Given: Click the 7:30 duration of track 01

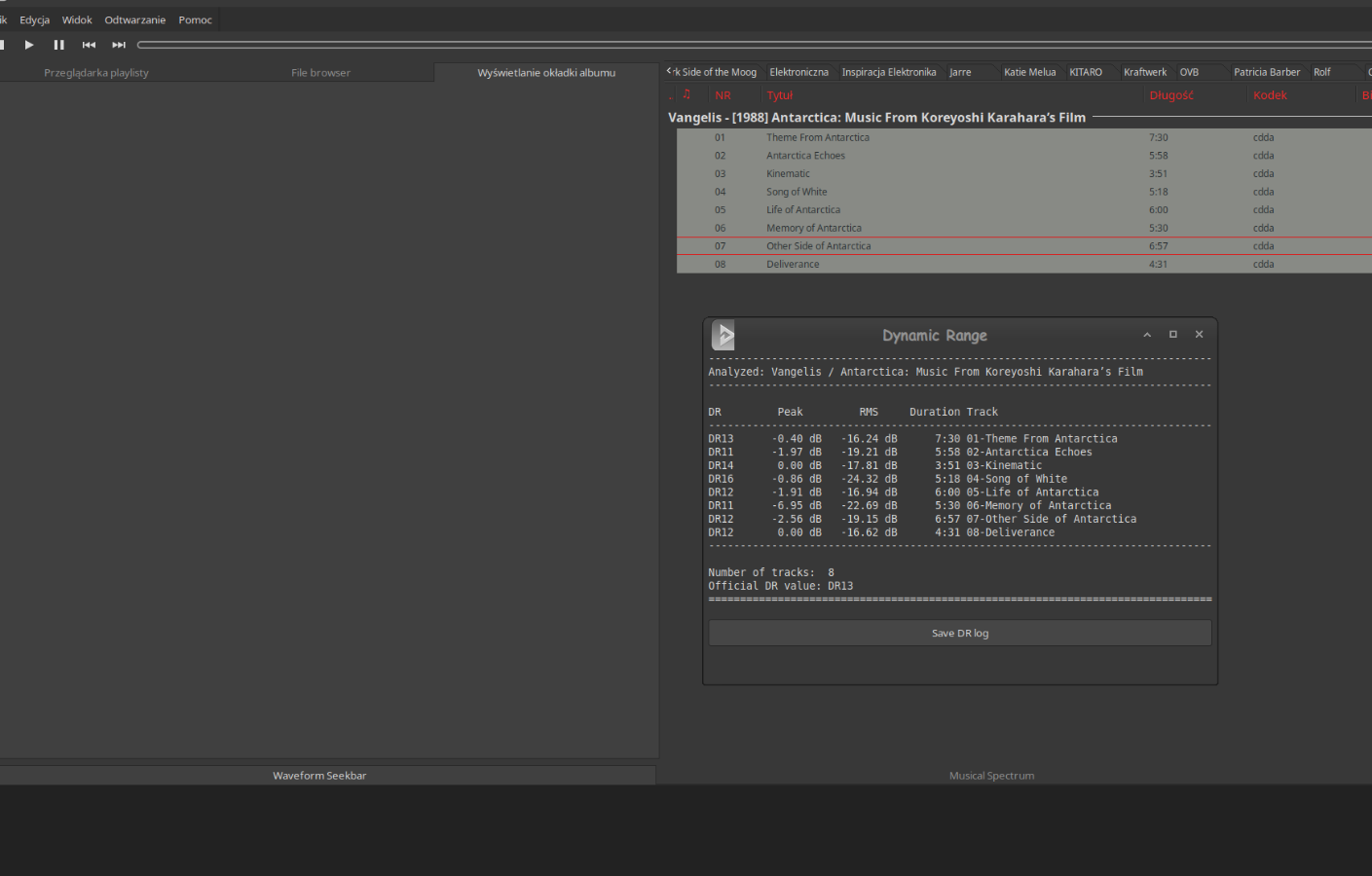Looking at the screenshot, I should pyautogui.click(x=1158, y=137).
